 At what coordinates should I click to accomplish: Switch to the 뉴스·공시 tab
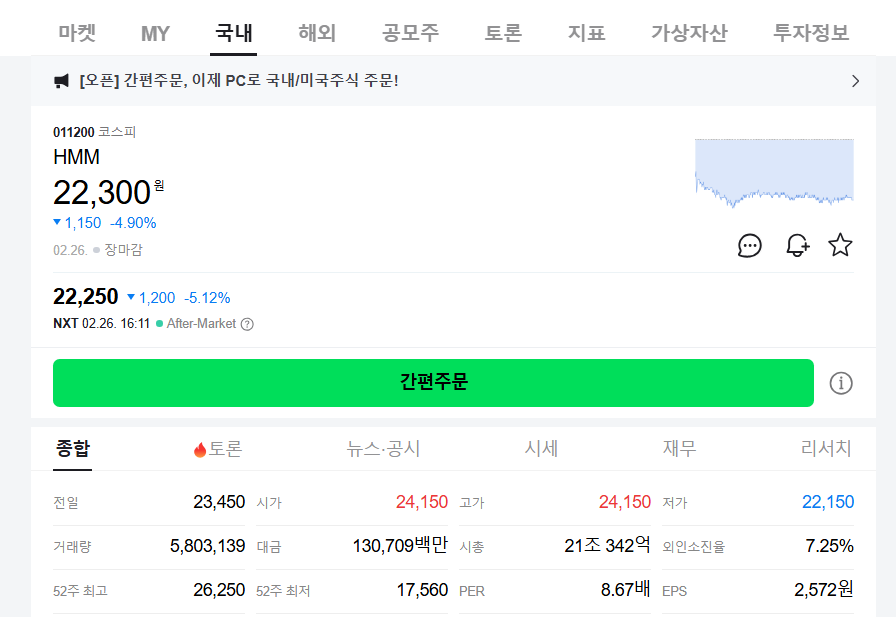(383, 449)
